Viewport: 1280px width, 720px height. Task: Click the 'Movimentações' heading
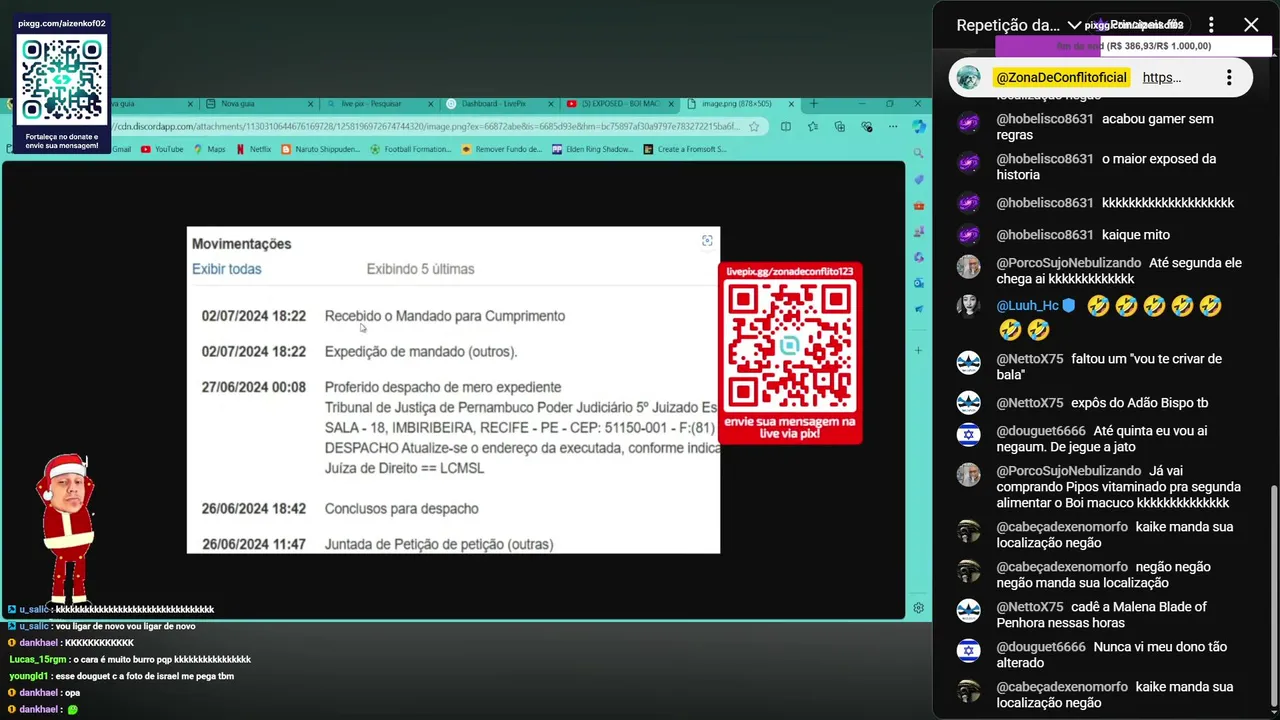(242, 244)
